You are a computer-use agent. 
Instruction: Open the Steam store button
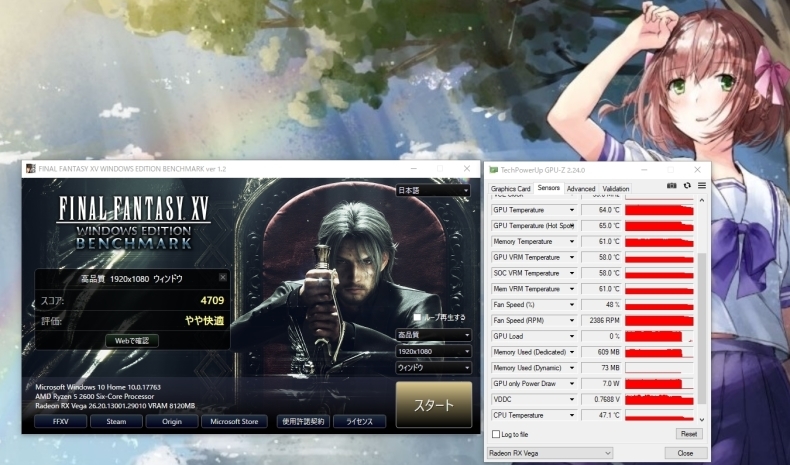[116, 421]
